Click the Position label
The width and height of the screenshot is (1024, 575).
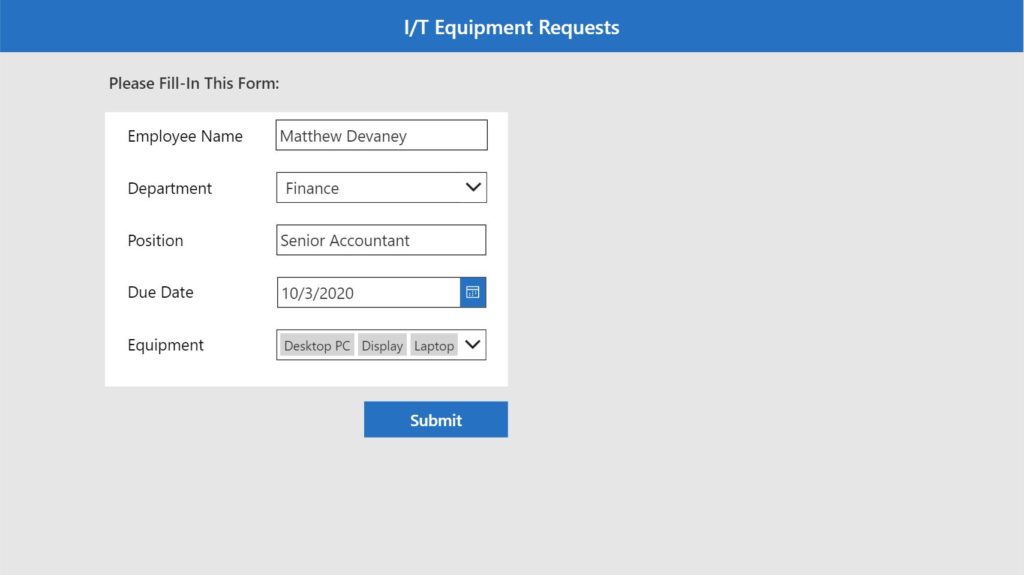(155, 240)
